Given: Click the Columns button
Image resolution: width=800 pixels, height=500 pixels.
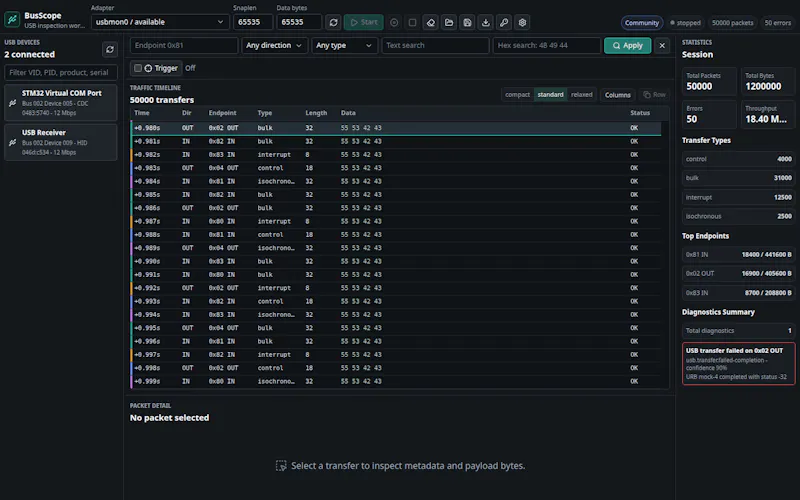Looking at the screenshot, I should coord(618,94).
